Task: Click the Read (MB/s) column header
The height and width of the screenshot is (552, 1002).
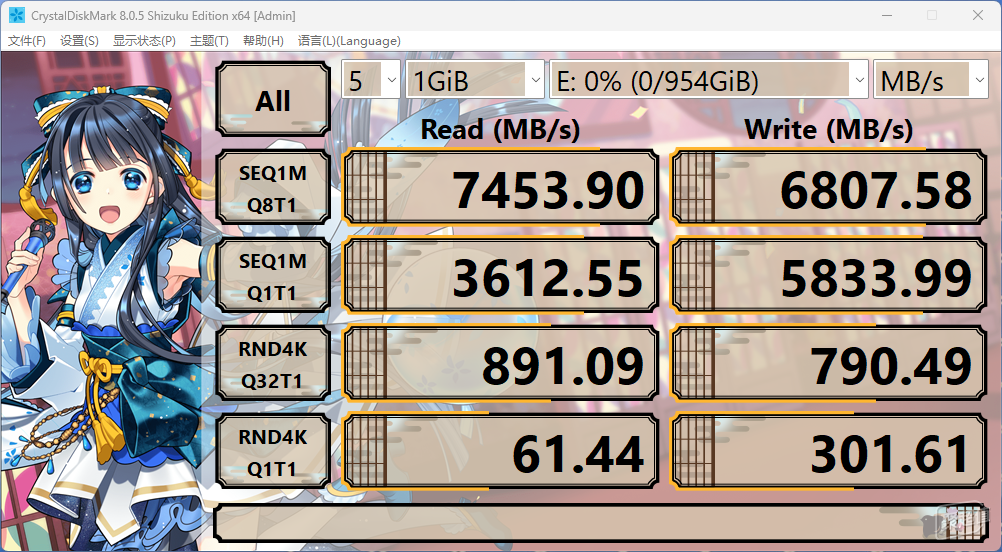Action: [x=500, y=129]
